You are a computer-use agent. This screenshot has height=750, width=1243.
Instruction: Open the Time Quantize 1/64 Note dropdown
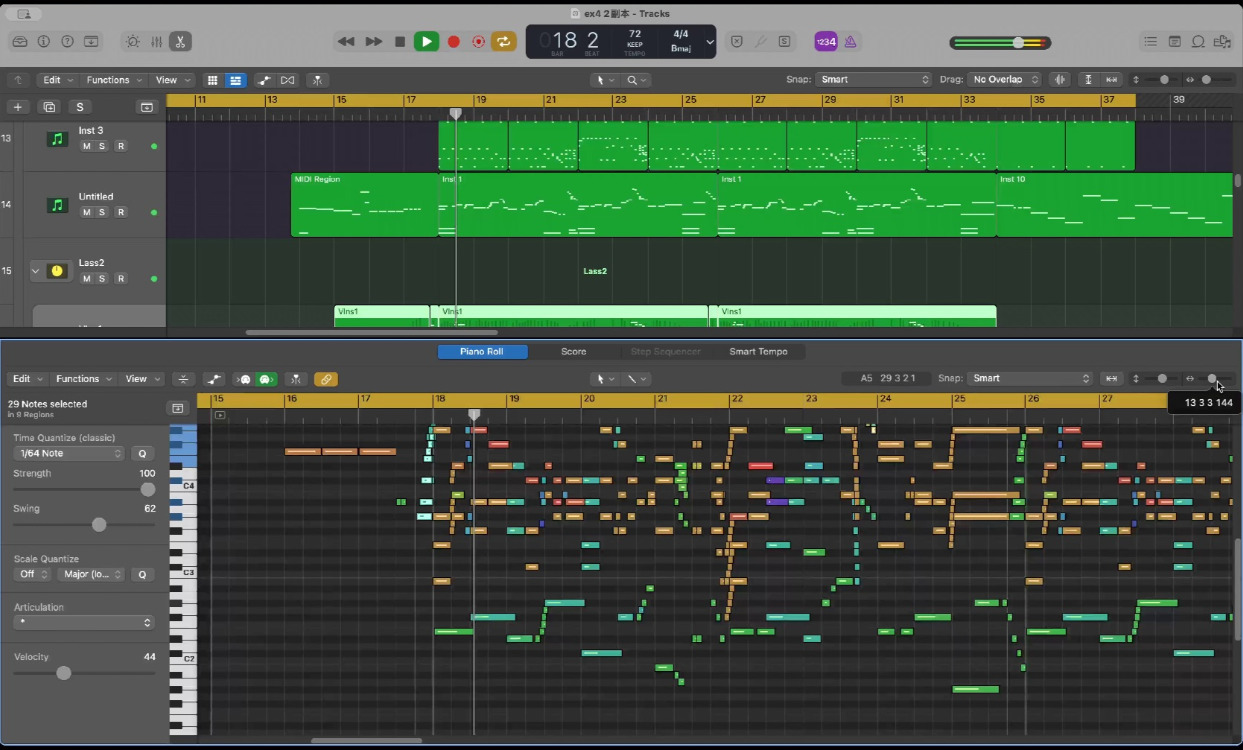(x=70, y=454)
